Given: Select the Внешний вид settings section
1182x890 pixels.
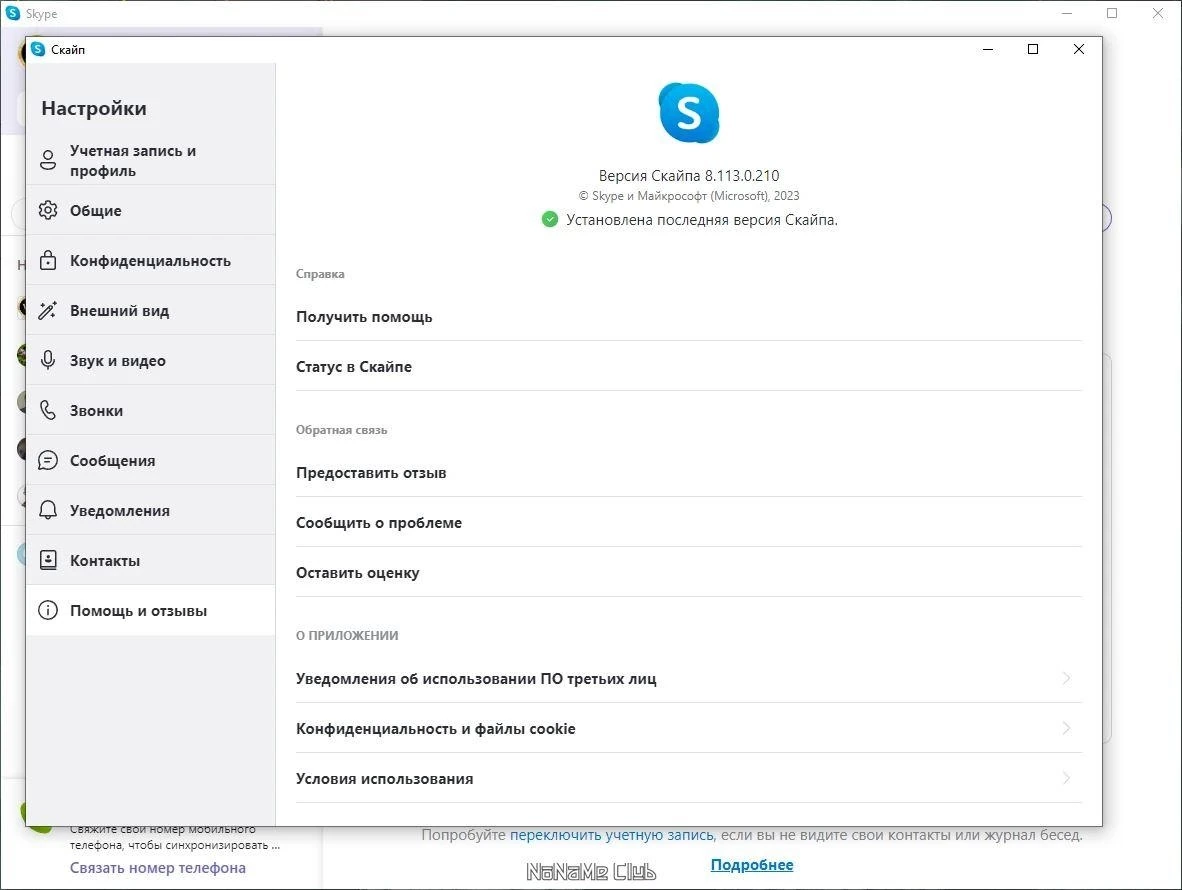Looking at the screenshot, I should [151, 310].
